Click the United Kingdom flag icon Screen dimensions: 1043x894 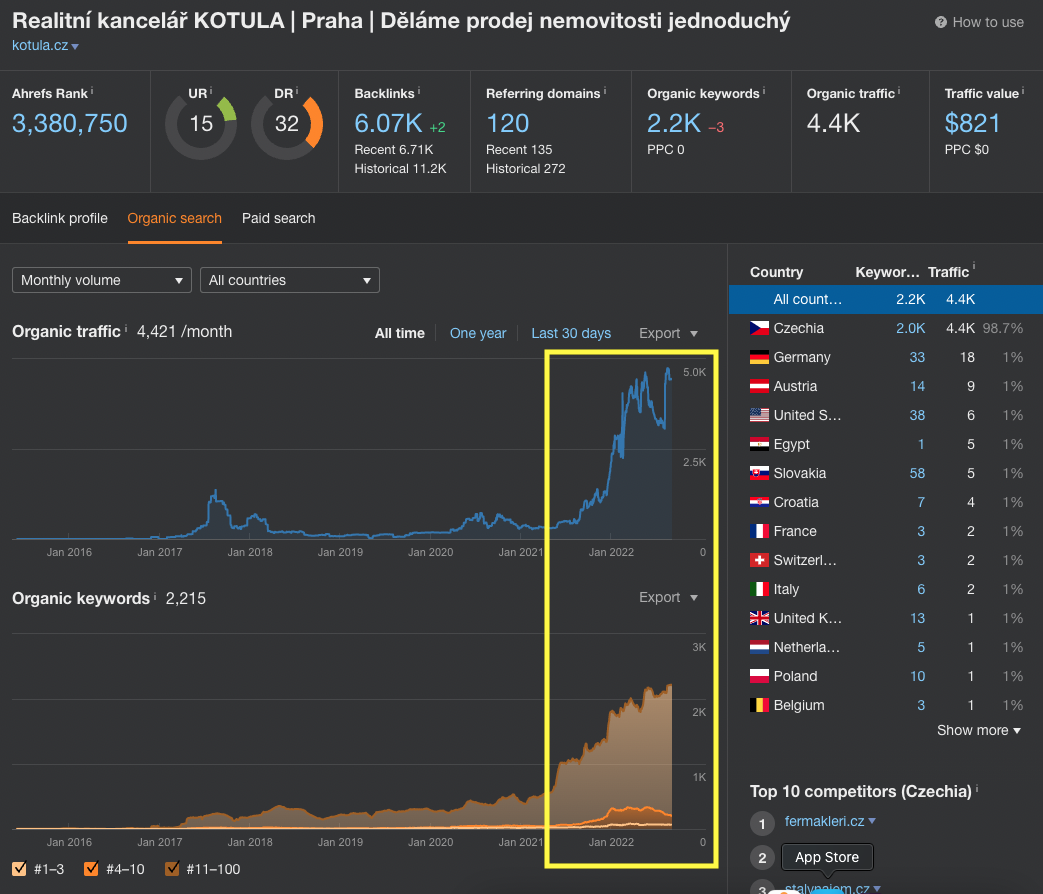759,618
